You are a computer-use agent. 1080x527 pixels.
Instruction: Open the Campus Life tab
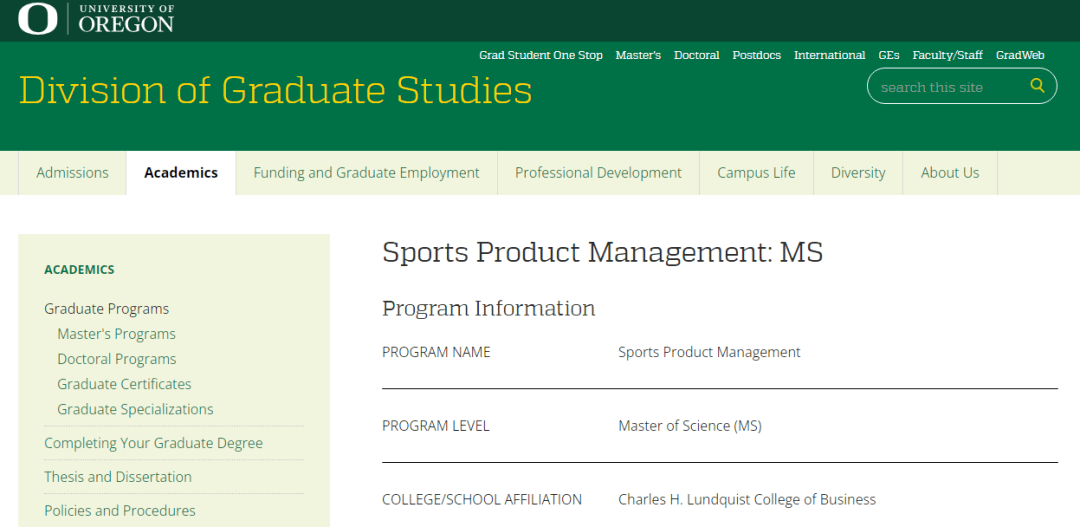(756, 173)
